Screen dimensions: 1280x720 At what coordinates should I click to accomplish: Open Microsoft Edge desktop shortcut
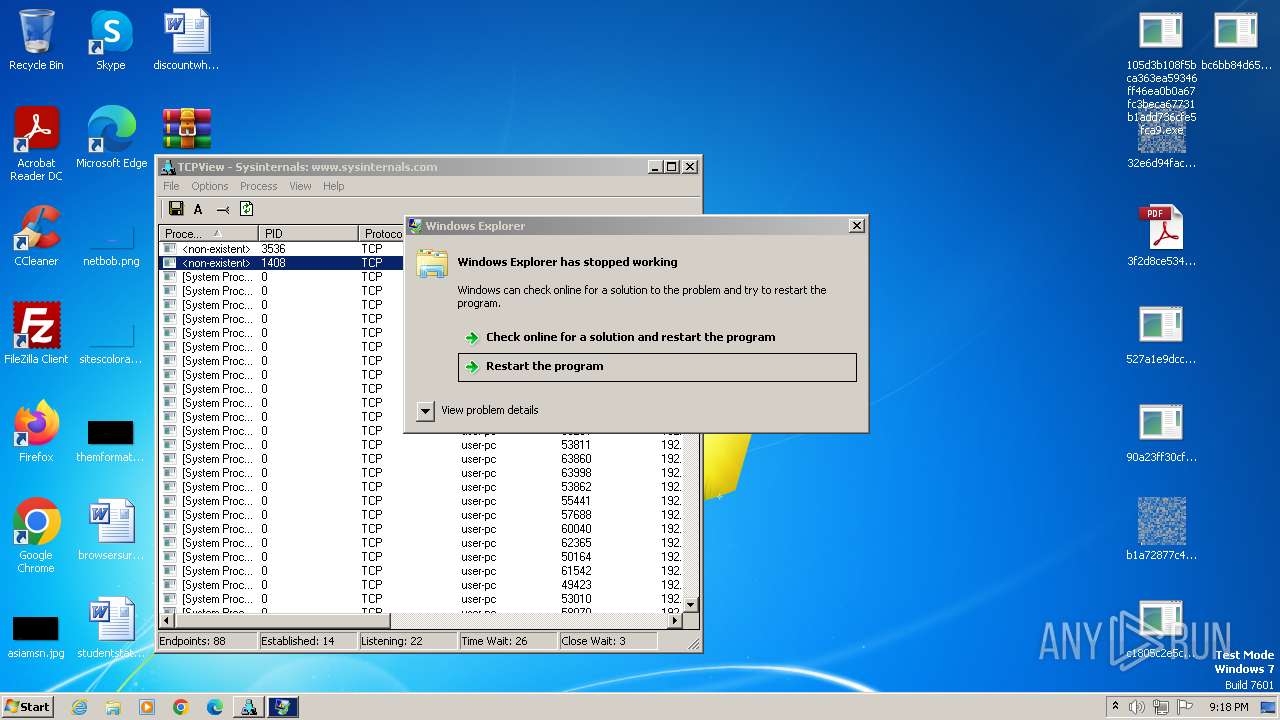coord(111,137)
